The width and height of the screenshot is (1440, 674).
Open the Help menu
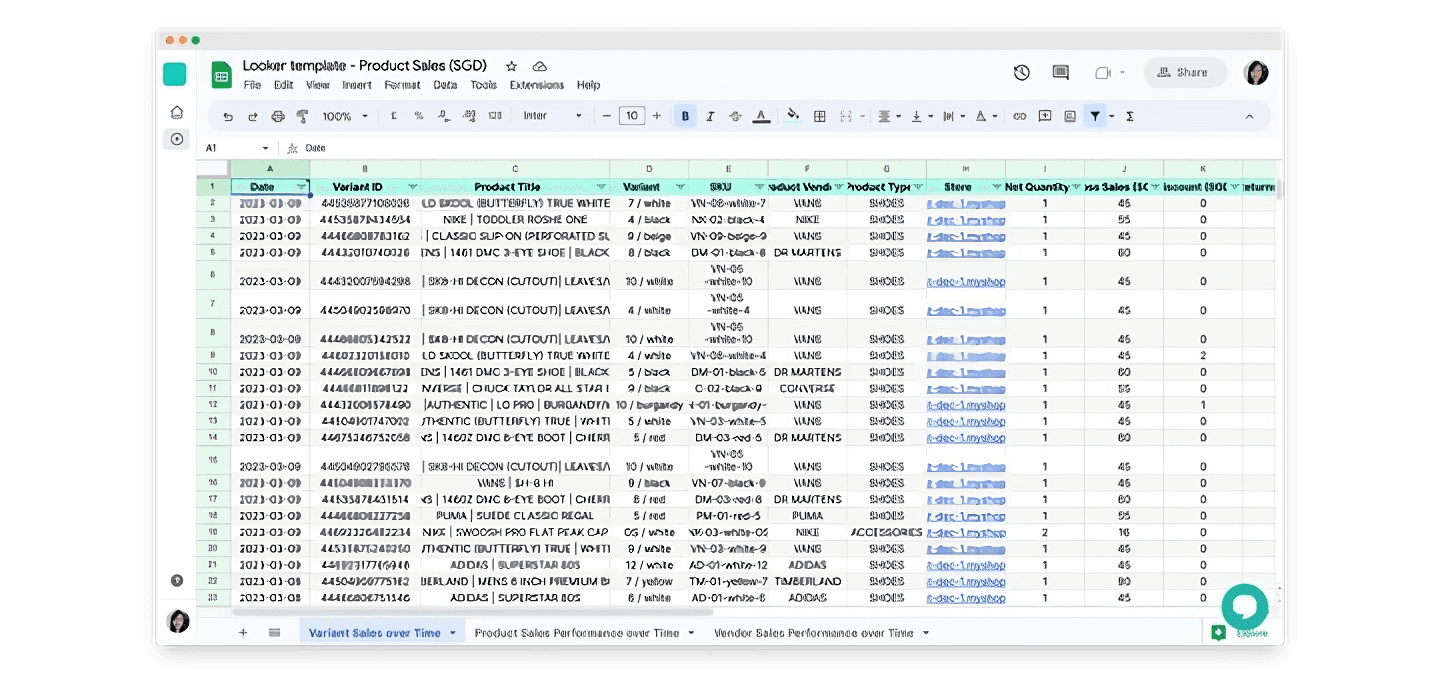point(588,85)
